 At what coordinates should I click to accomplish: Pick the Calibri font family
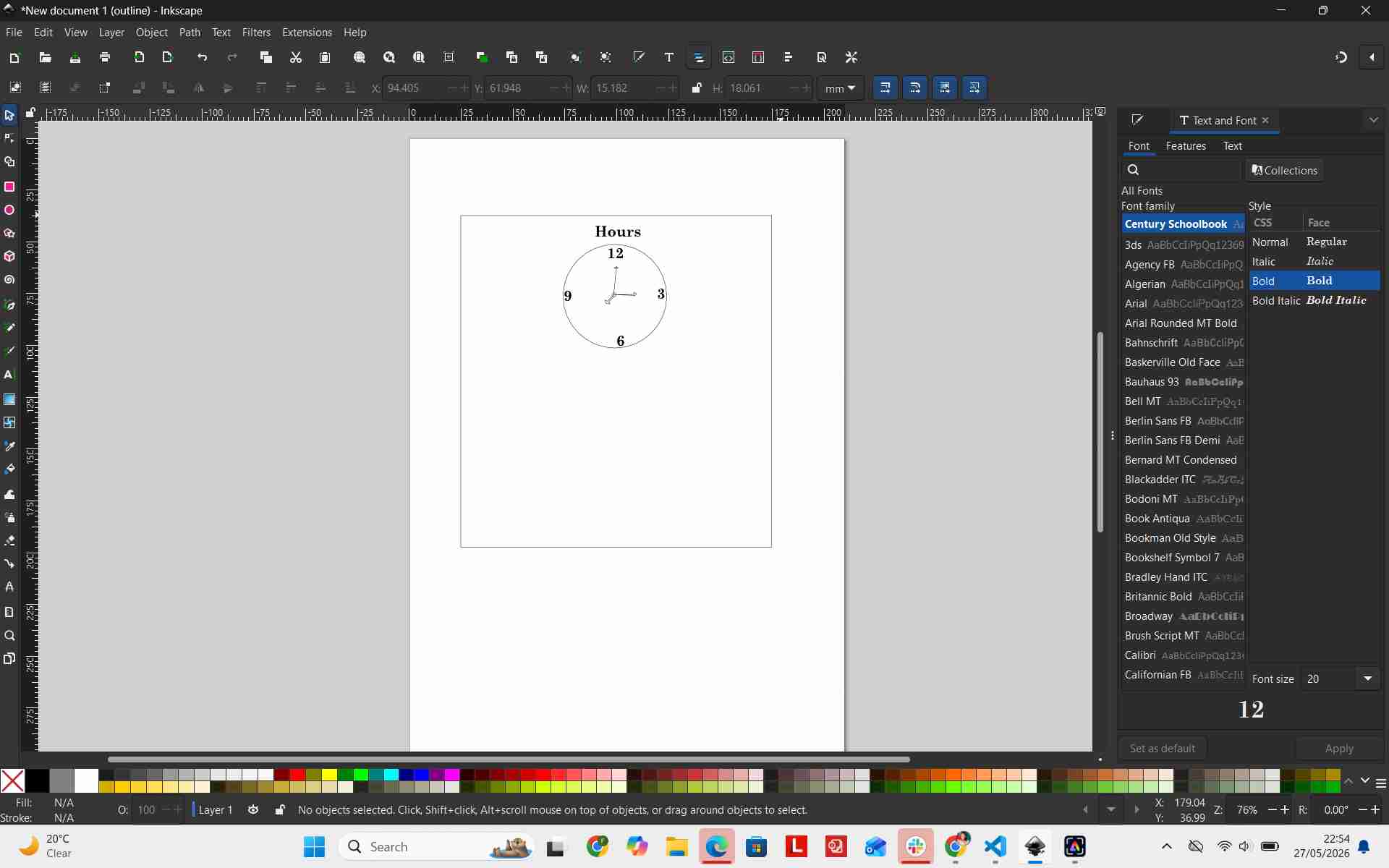click(x=1183, y=655)
